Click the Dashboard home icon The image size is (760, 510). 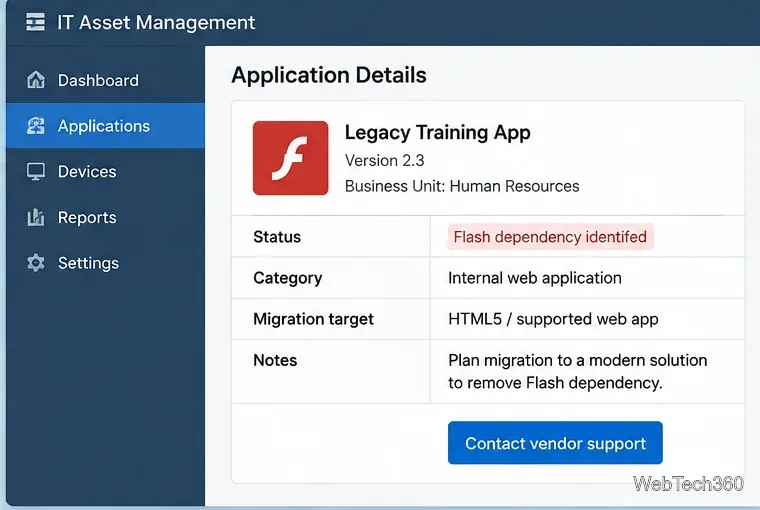coord(36,80)
